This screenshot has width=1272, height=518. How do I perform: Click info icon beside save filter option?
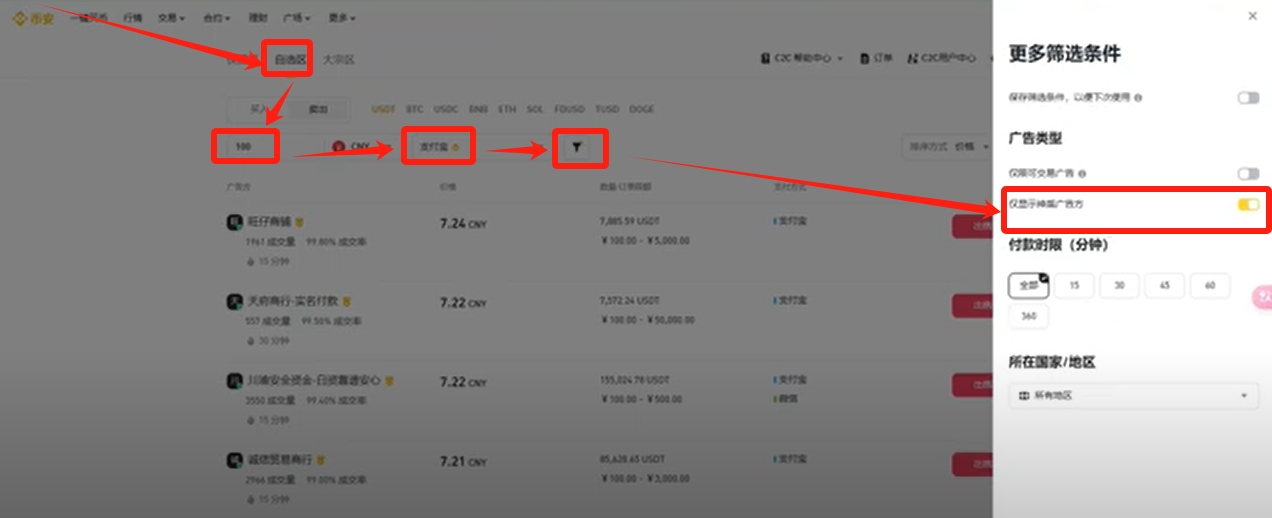1140,98
